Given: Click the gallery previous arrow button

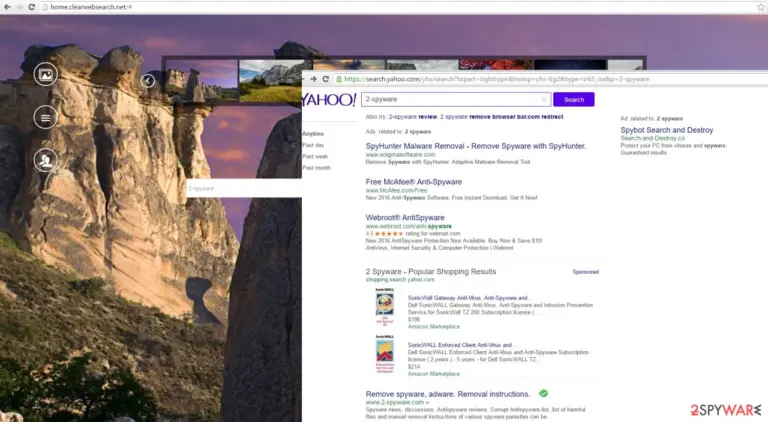Looking at the screenshot, I should 147,81.
